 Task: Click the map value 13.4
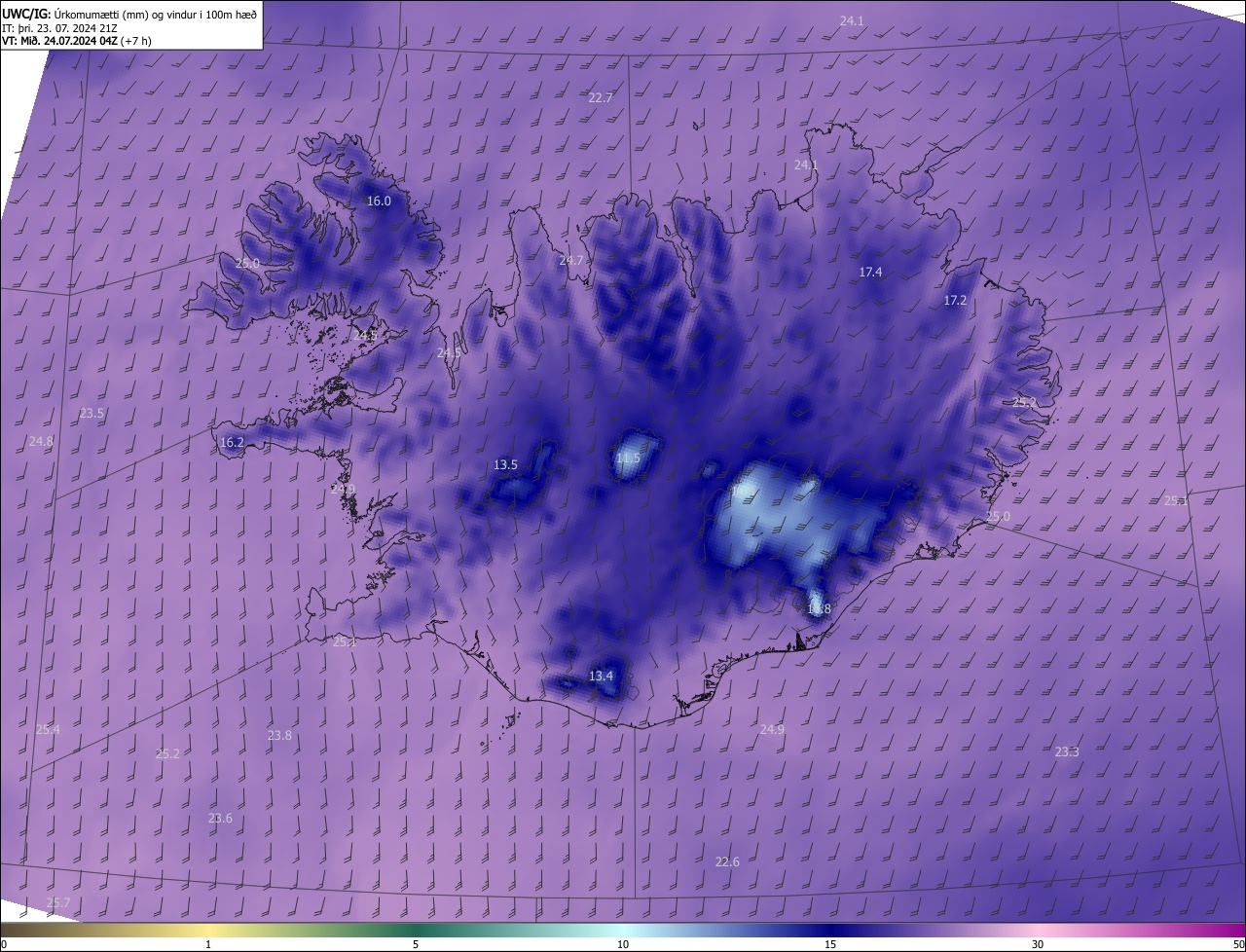coord(602,677)
